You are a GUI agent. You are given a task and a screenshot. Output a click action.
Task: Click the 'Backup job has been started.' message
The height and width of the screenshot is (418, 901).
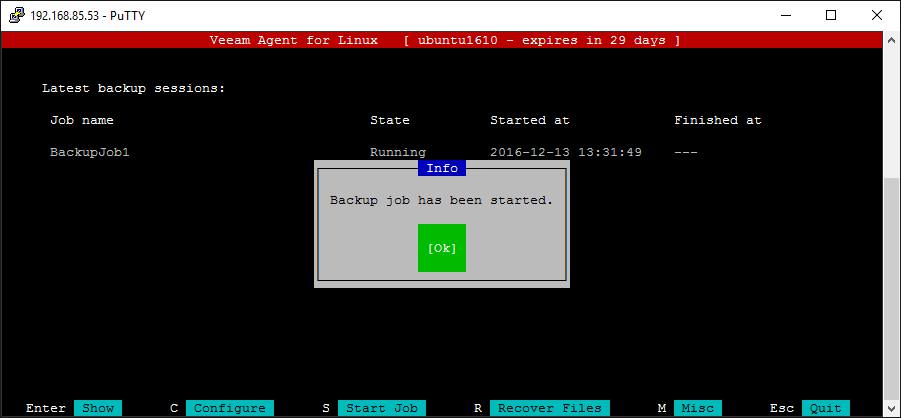(441, 201)
